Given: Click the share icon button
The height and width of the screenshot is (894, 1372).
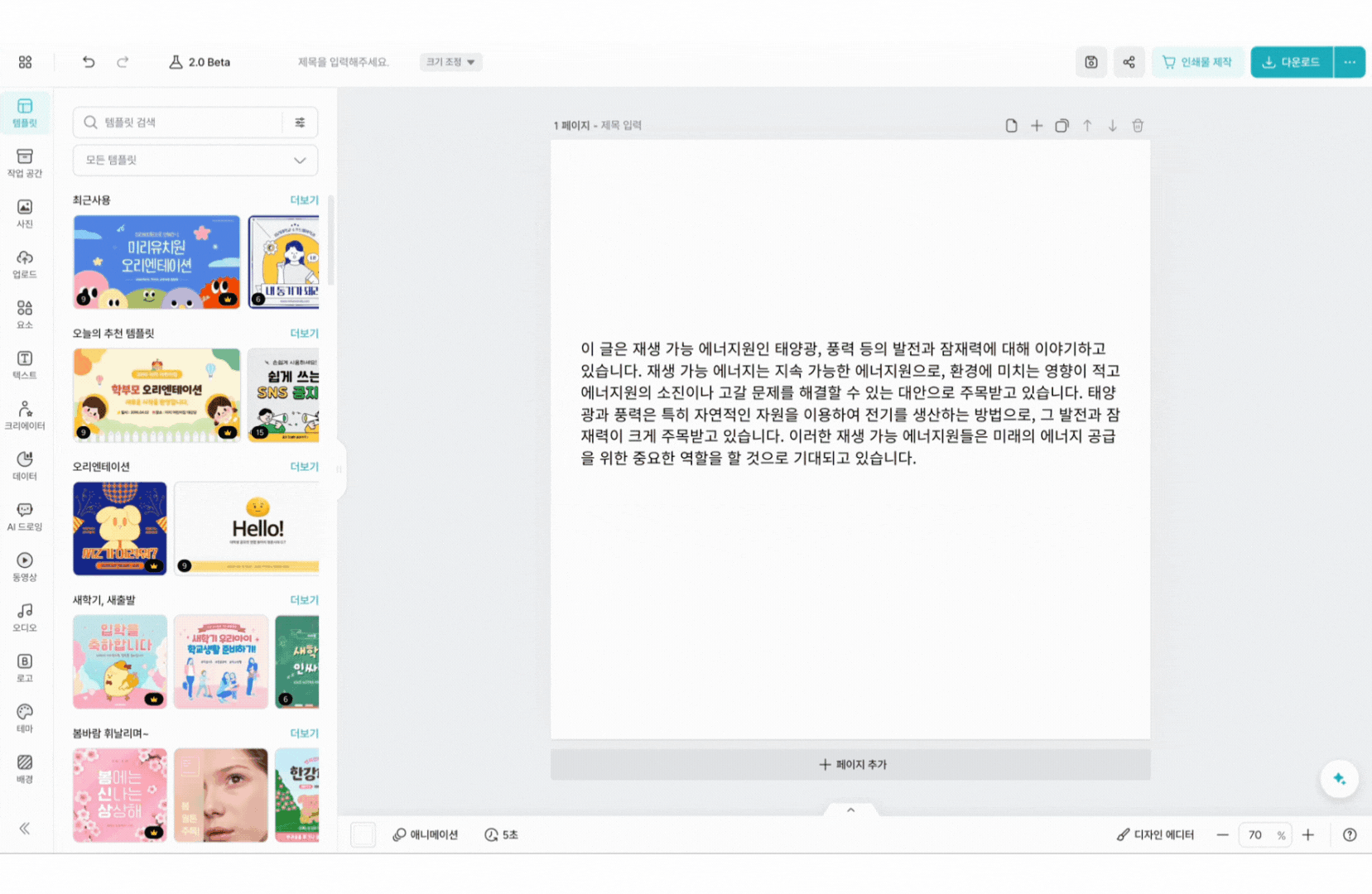Looking at the screenshot, I should [x=1129, y=62].
